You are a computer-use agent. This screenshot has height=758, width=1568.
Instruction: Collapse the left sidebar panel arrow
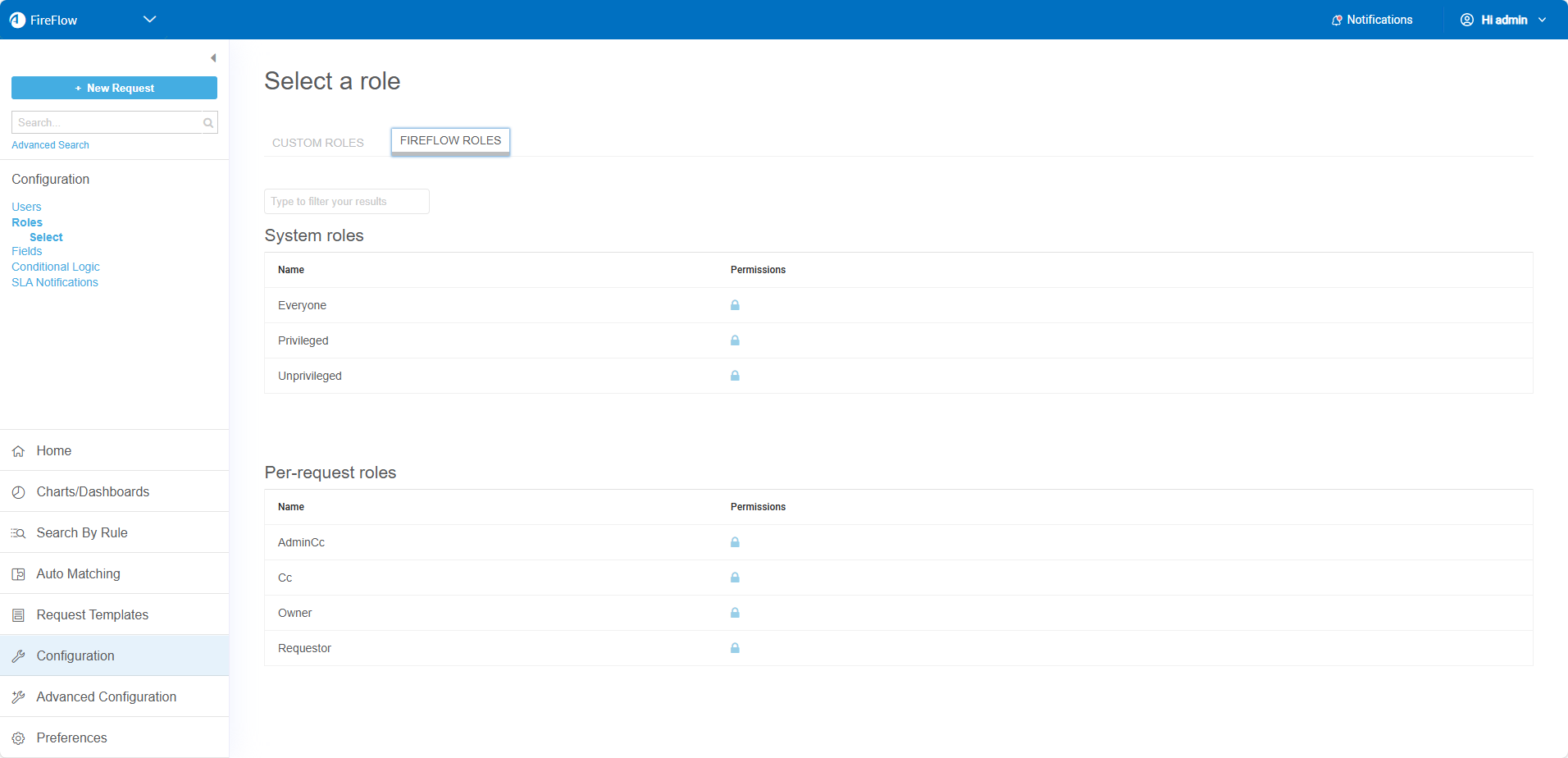(x=213, y=58)
